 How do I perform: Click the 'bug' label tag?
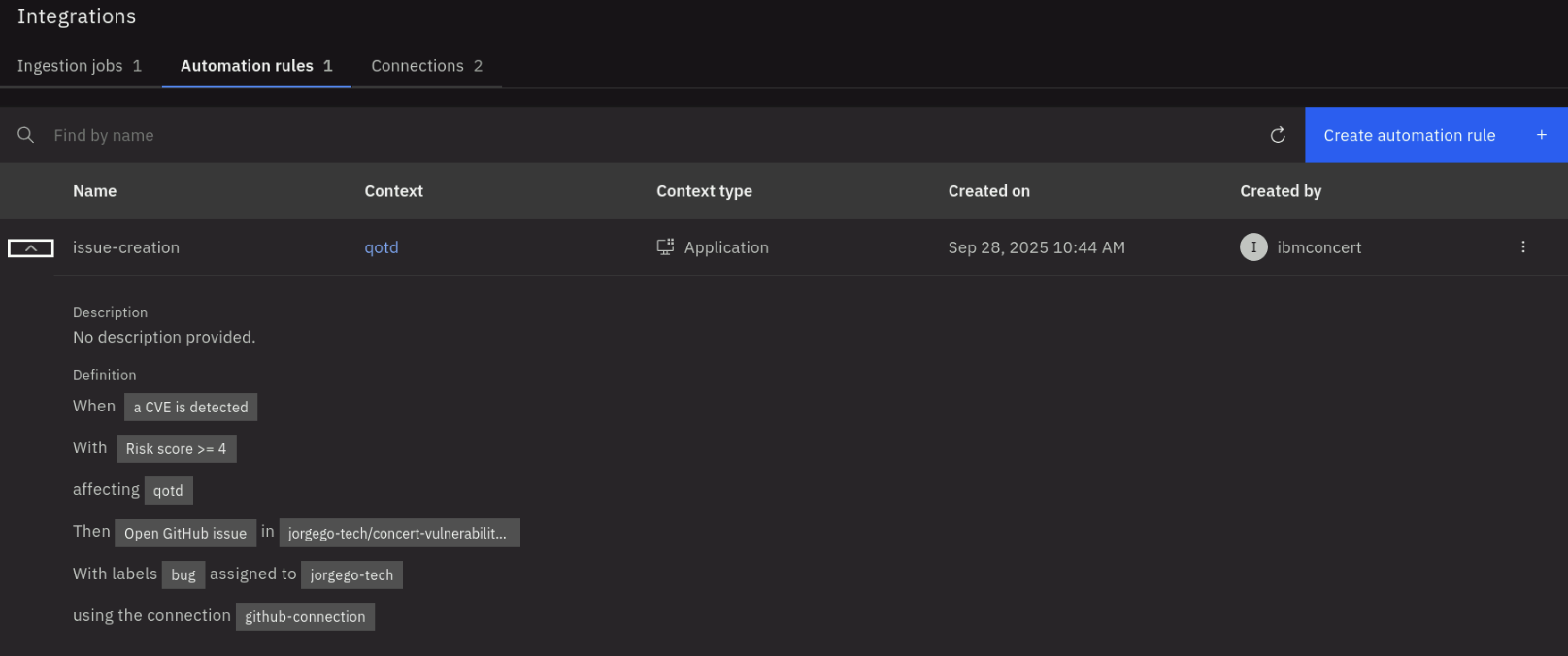click(x=183, y=575)
